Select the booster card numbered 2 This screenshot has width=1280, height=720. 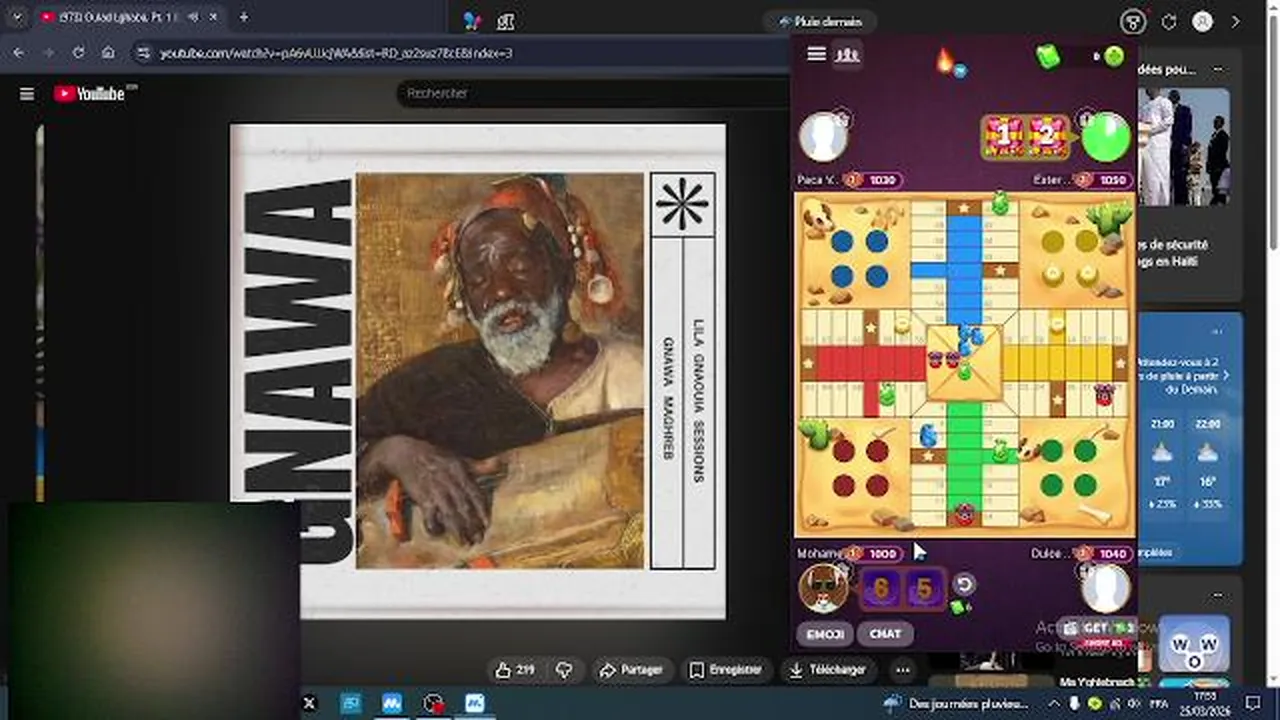1046,137
